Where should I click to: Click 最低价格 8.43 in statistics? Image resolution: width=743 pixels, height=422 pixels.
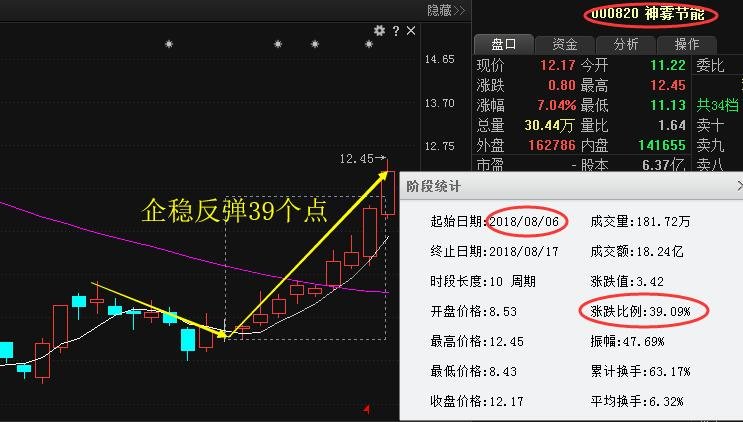pyautogui.click(x=473, y=371)
